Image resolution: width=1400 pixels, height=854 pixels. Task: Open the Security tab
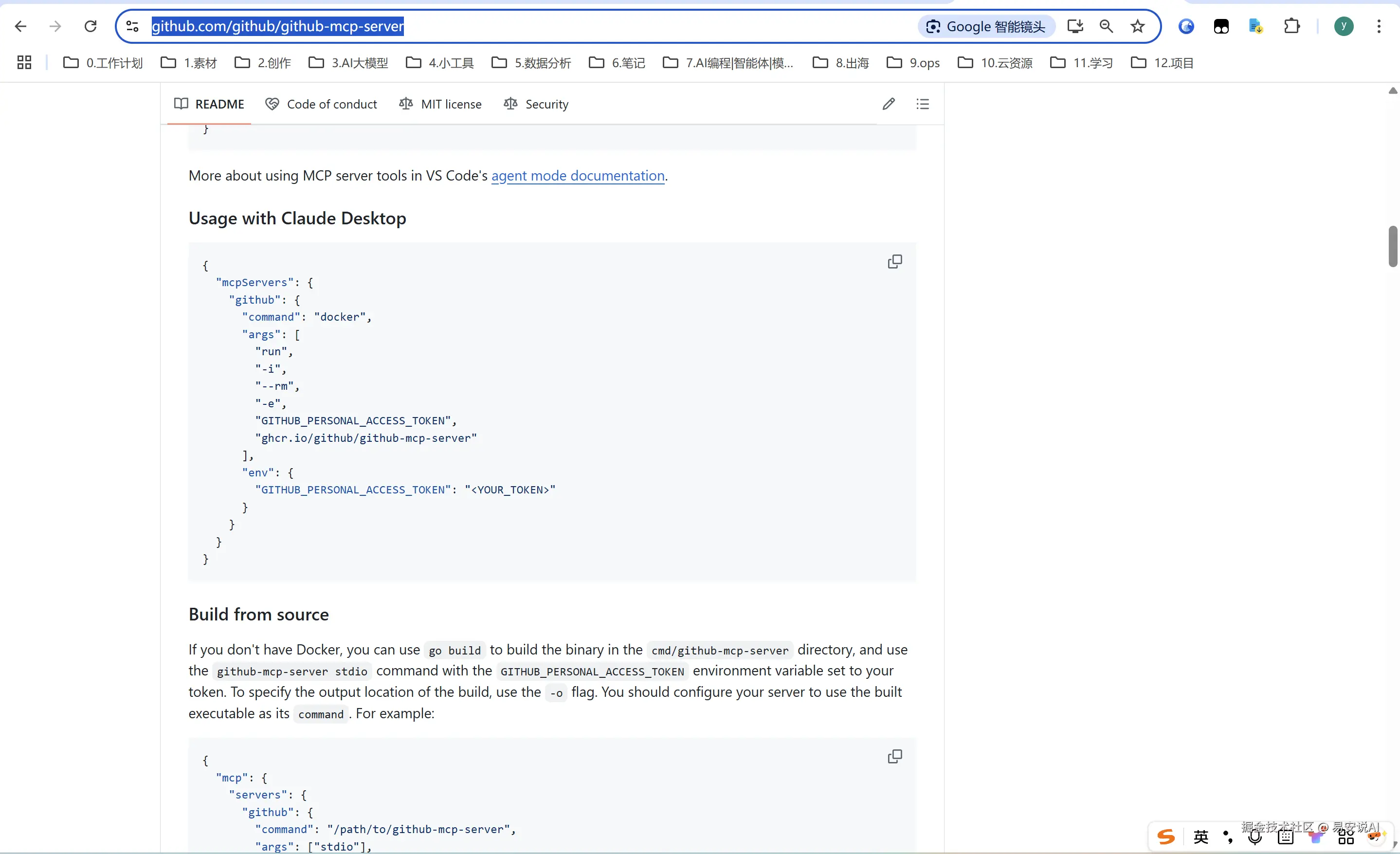[536, 104]
